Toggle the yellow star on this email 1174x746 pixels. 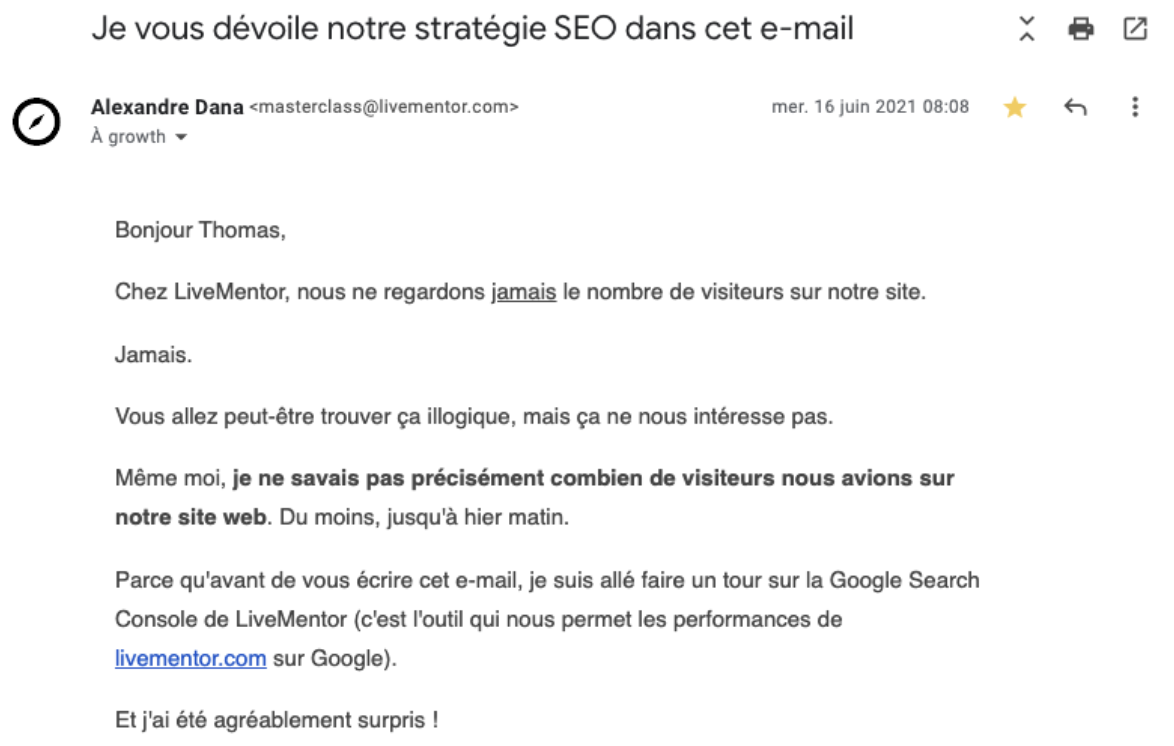click(x=1015, y=107)
